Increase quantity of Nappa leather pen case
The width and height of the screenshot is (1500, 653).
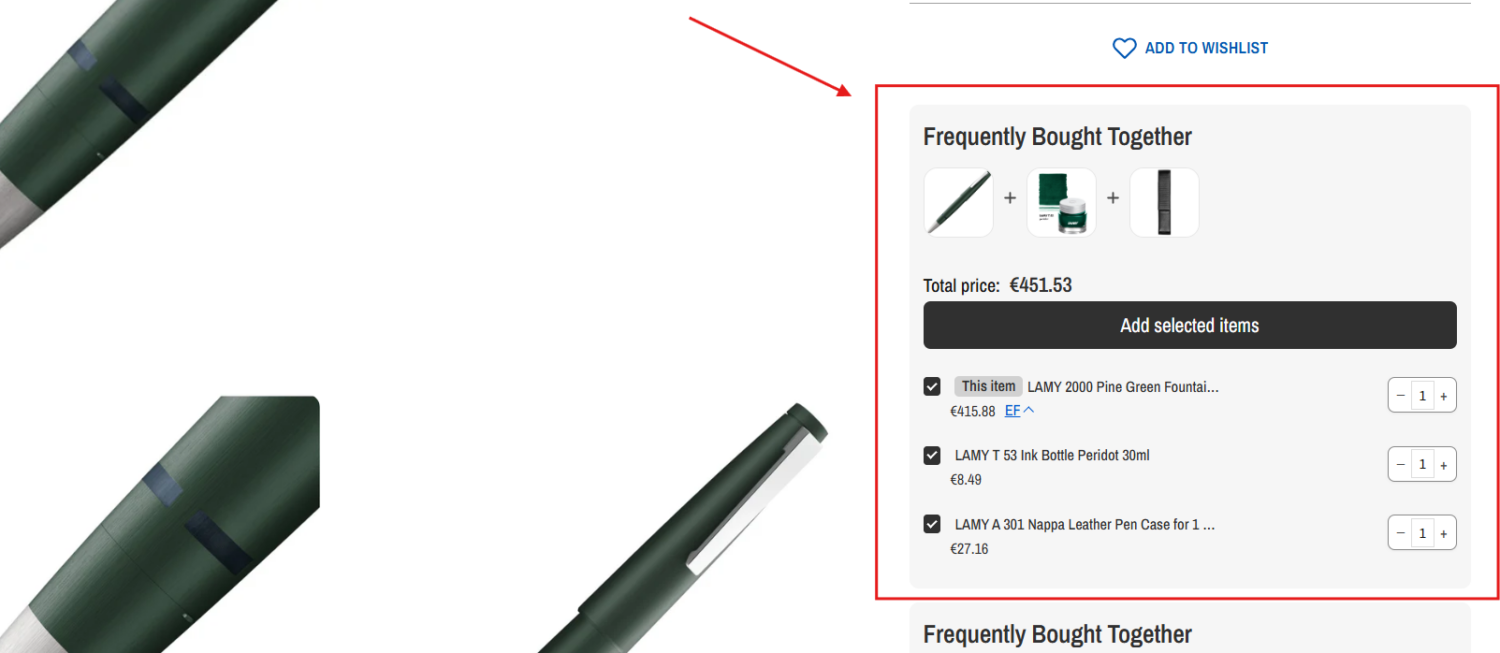1443,533
